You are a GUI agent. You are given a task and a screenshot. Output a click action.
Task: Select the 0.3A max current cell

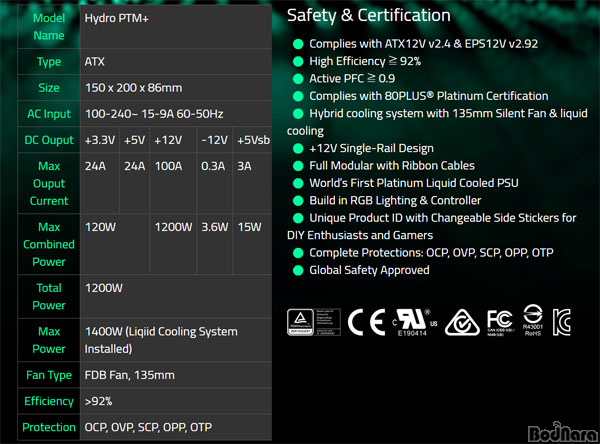[215, 183]
